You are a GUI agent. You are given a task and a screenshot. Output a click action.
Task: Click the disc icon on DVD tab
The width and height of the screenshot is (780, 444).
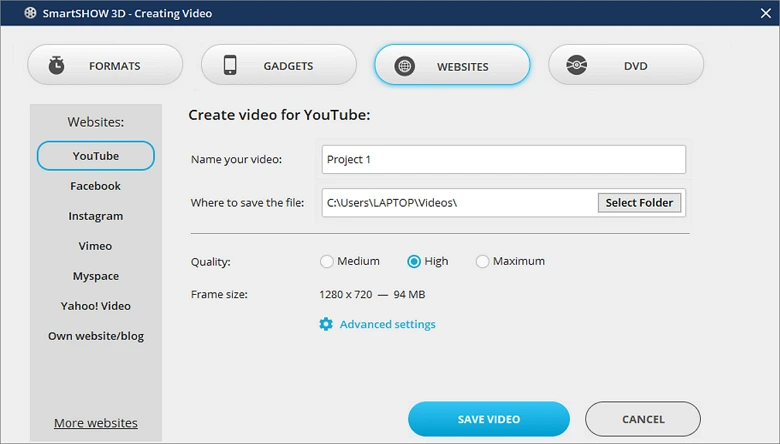point(577,65)
